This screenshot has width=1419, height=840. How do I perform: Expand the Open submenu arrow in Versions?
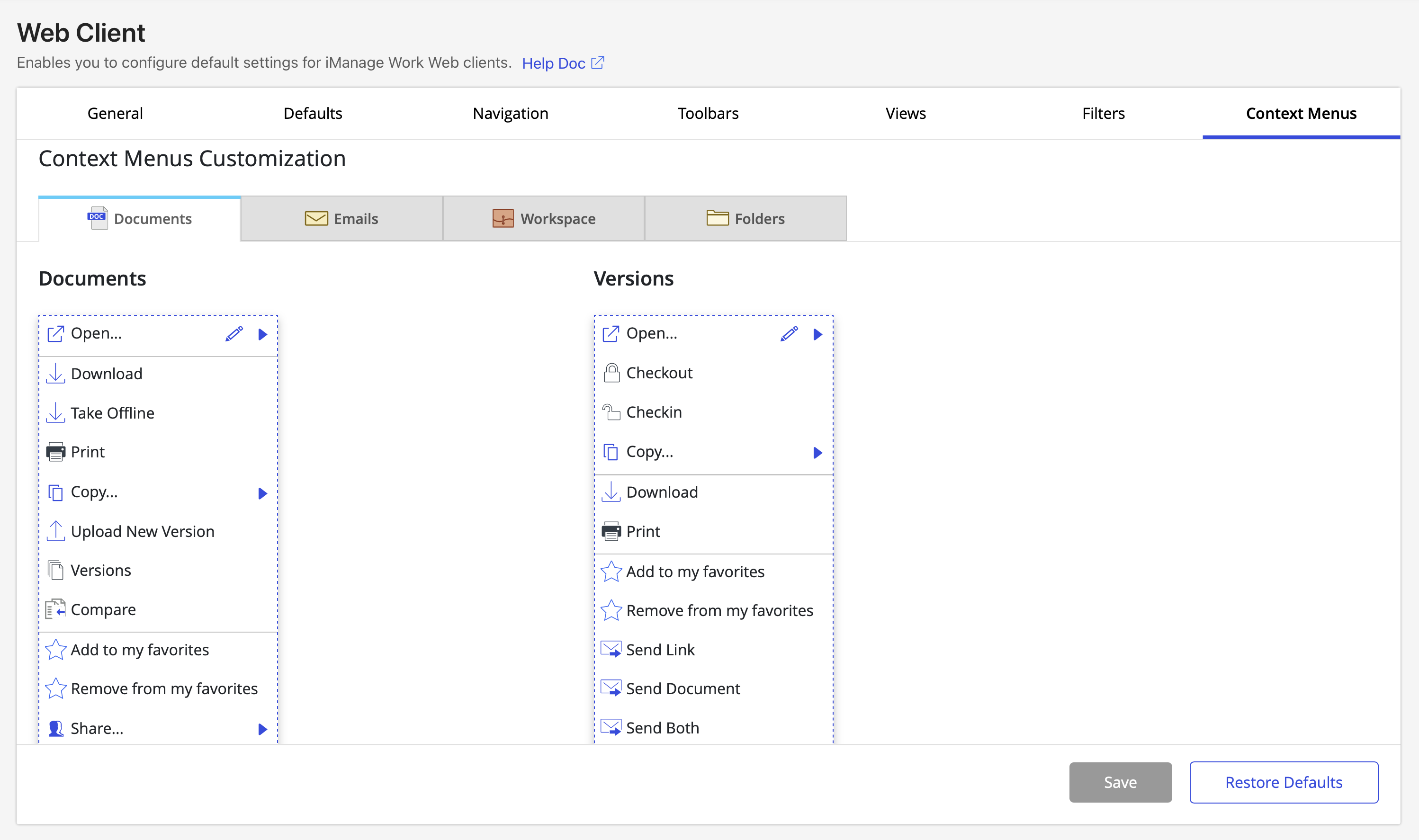pyautogui.click(x=818, y=334)
